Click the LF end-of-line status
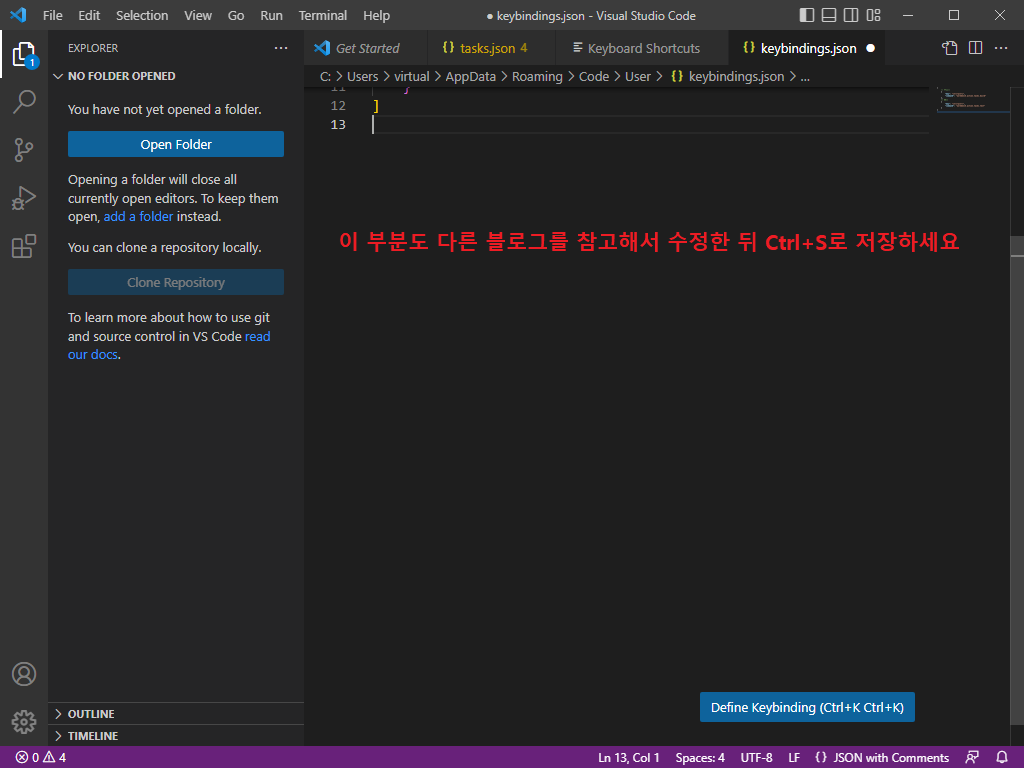Viewport: 1024px width, 768px height. point(794,758)
